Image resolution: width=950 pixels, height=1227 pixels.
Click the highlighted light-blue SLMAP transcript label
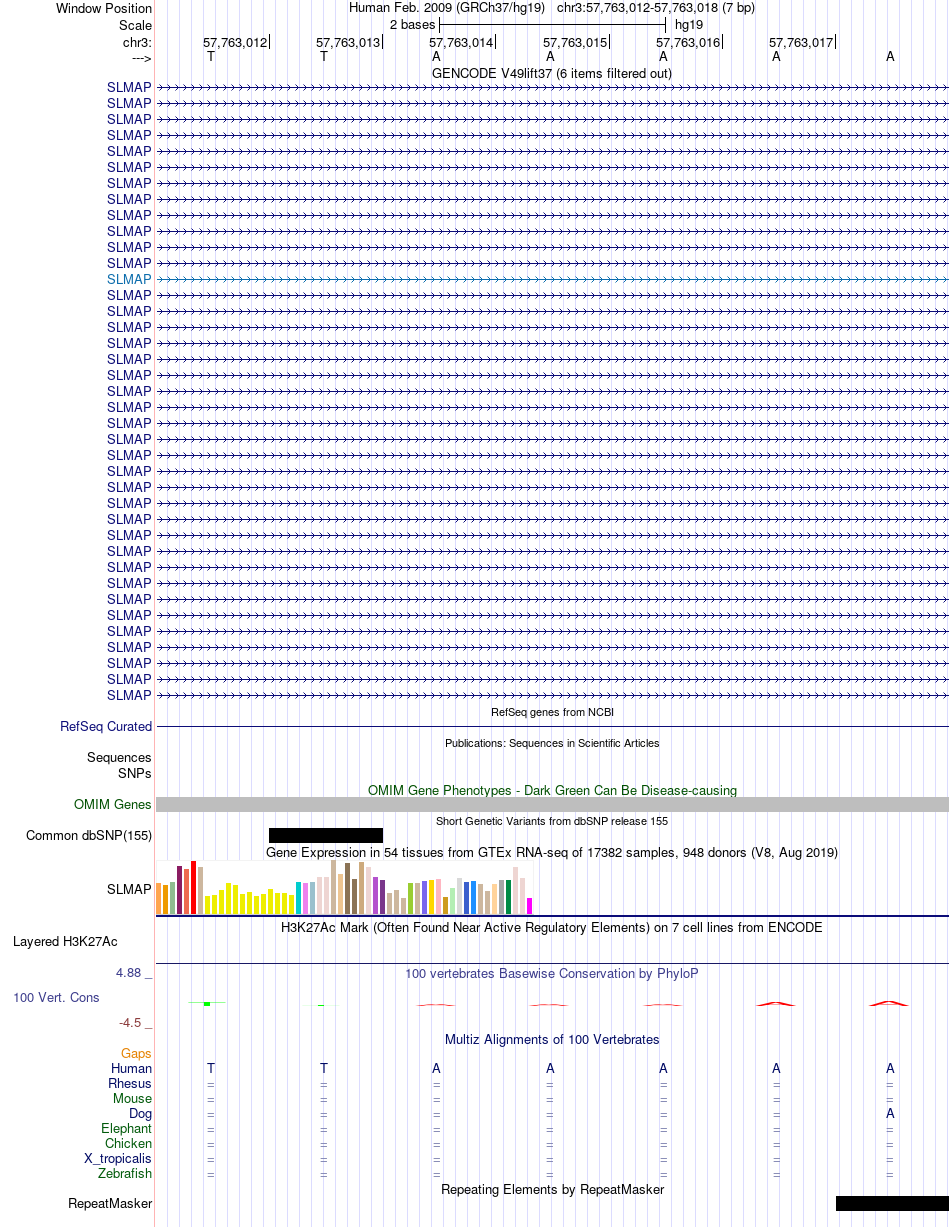point(129,279)
